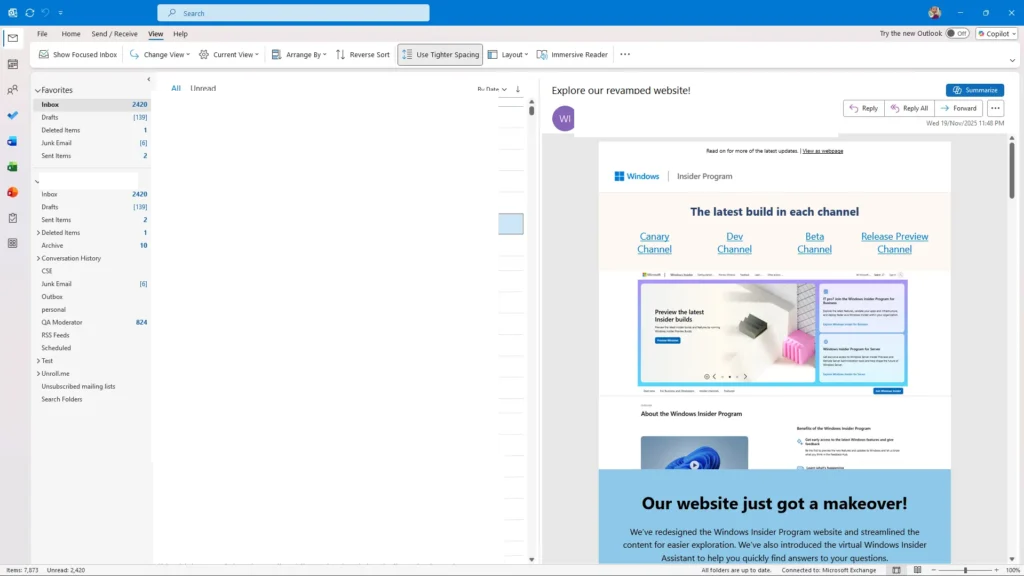The image size is (1024, 576).
Task: Open the Mail module in the sidebar
Action: coord(12,38)
